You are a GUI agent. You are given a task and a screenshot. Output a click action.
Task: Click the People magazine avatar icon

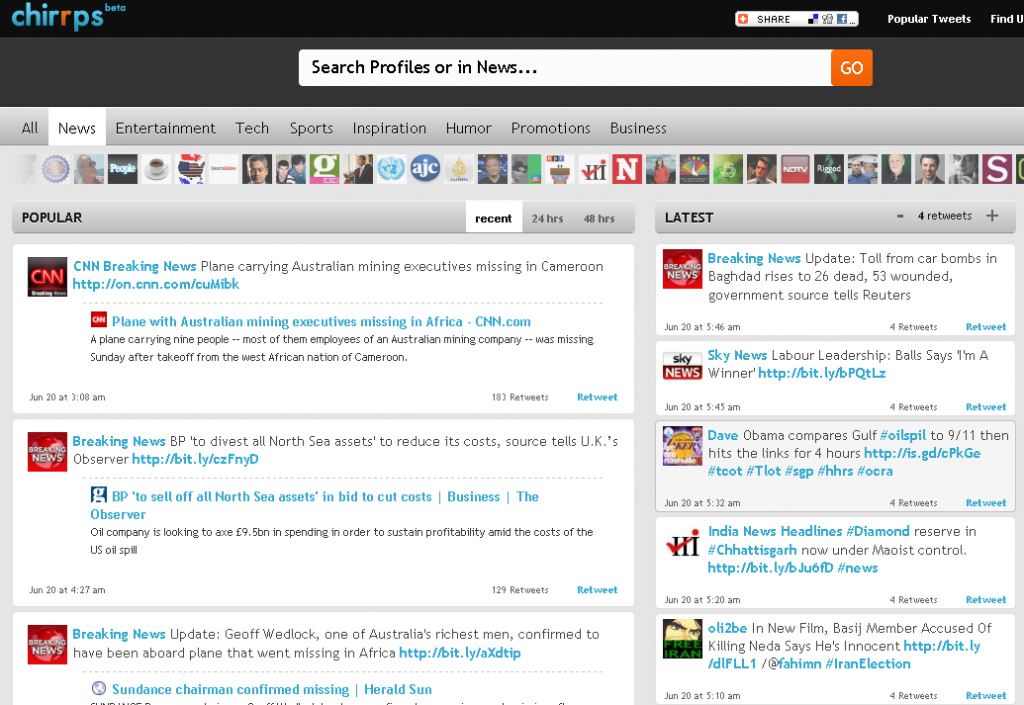(x=122, y=169)
